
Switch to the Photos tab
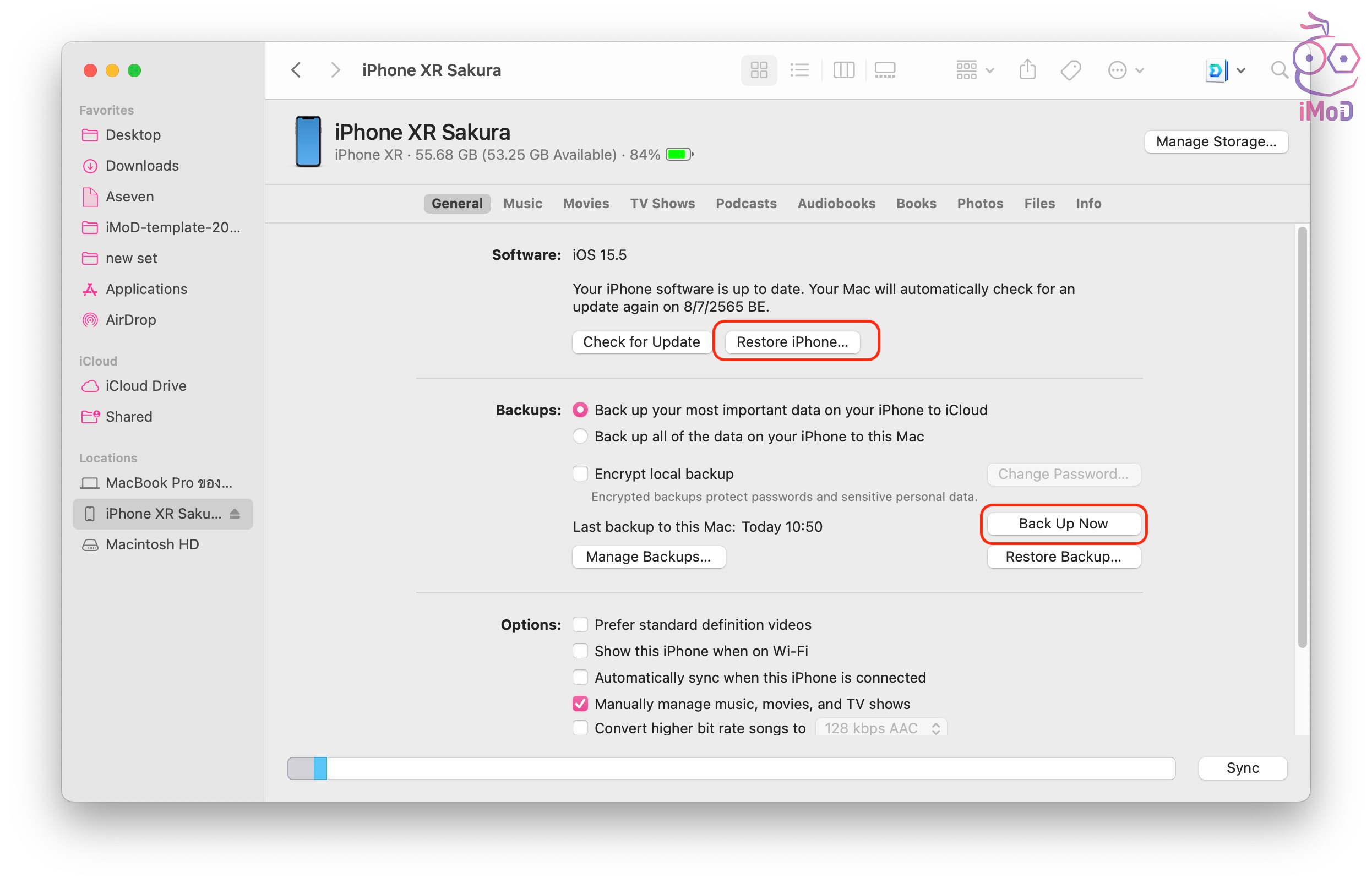(980, 203)
